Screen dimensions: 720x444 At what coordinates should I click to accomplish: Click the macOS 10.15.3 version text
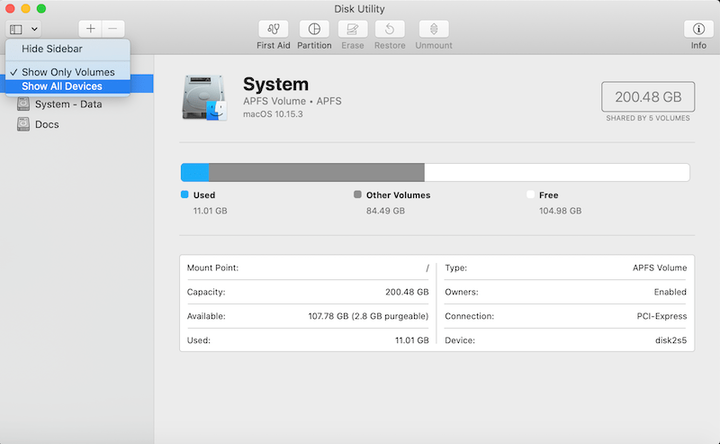tap(273, 114)
